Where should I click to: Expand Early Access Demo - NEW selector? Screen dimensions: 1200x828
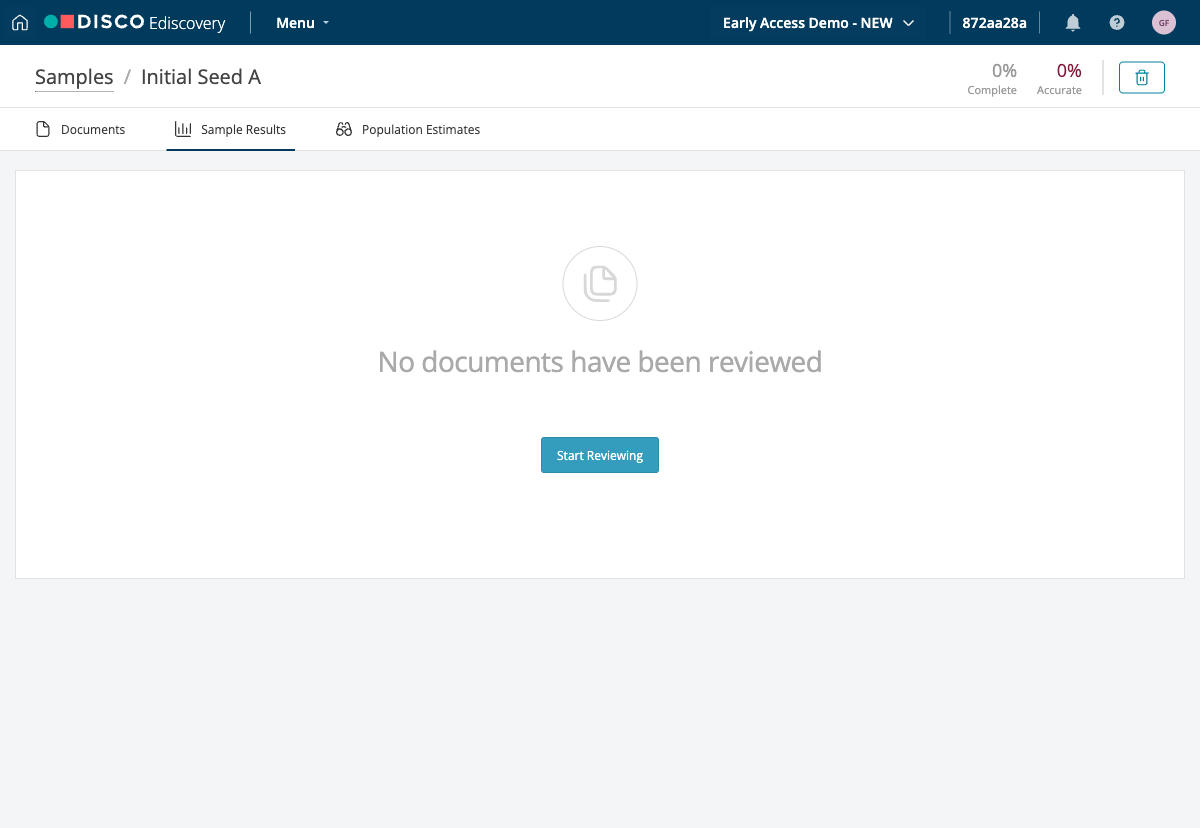click(x=819, y=23)
